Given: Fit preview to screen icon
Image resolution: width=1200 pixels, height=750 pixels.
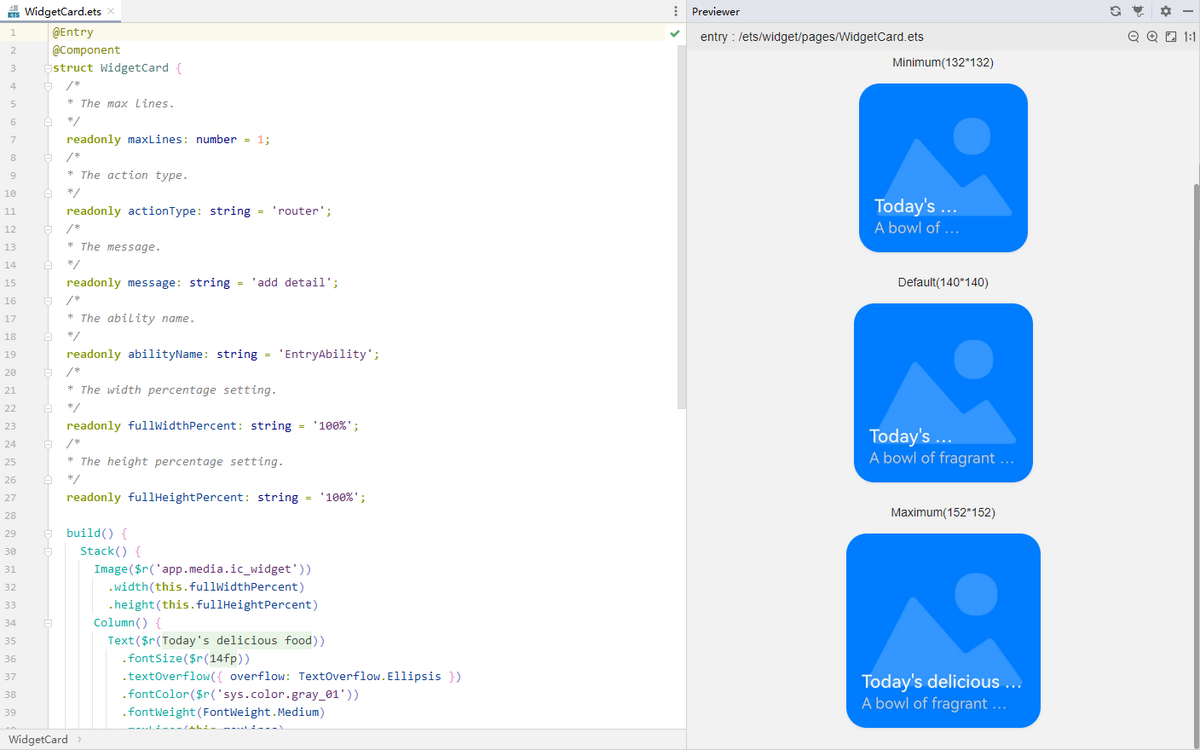Looking at the screenshot, I should click(1171, 37).
